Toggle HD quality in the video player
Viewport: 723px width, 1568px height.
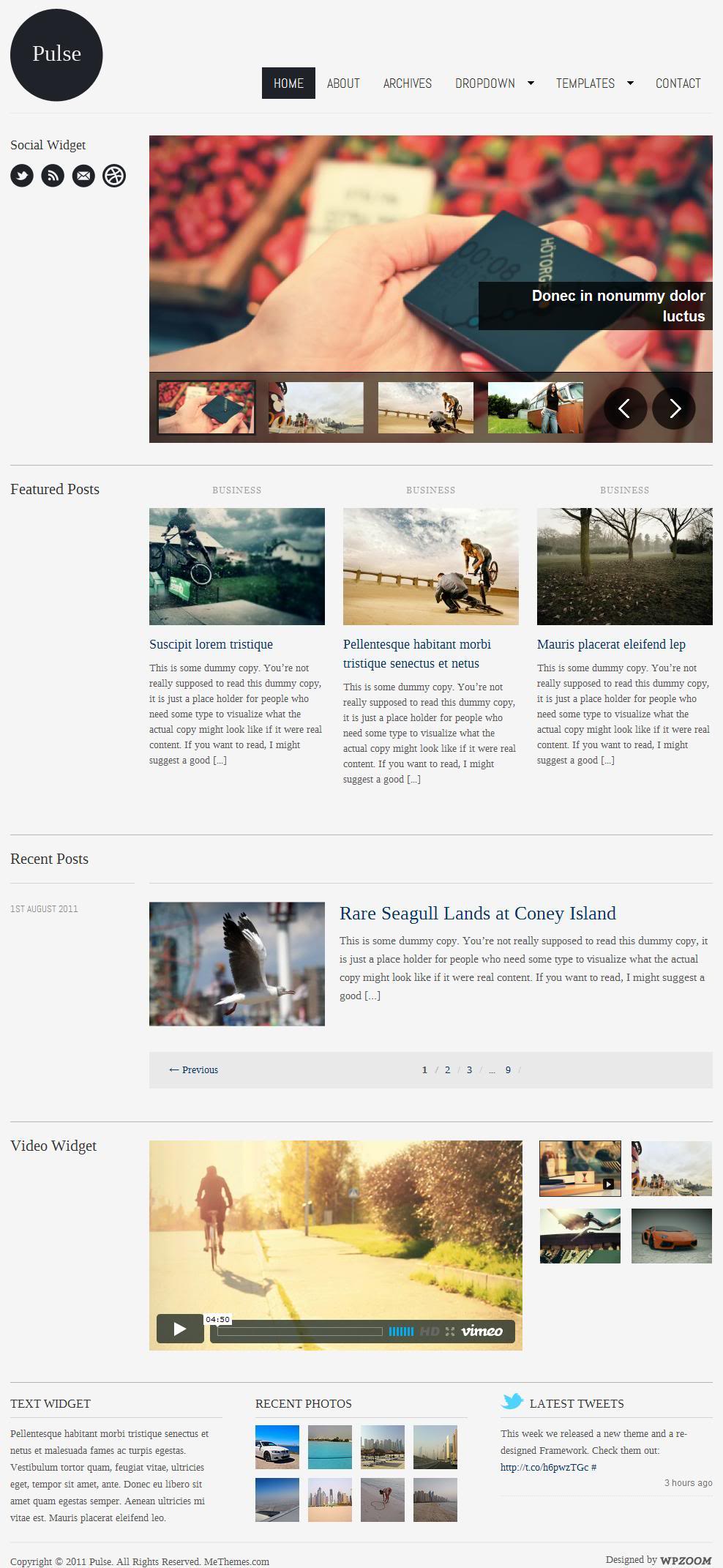(430, 1331)
